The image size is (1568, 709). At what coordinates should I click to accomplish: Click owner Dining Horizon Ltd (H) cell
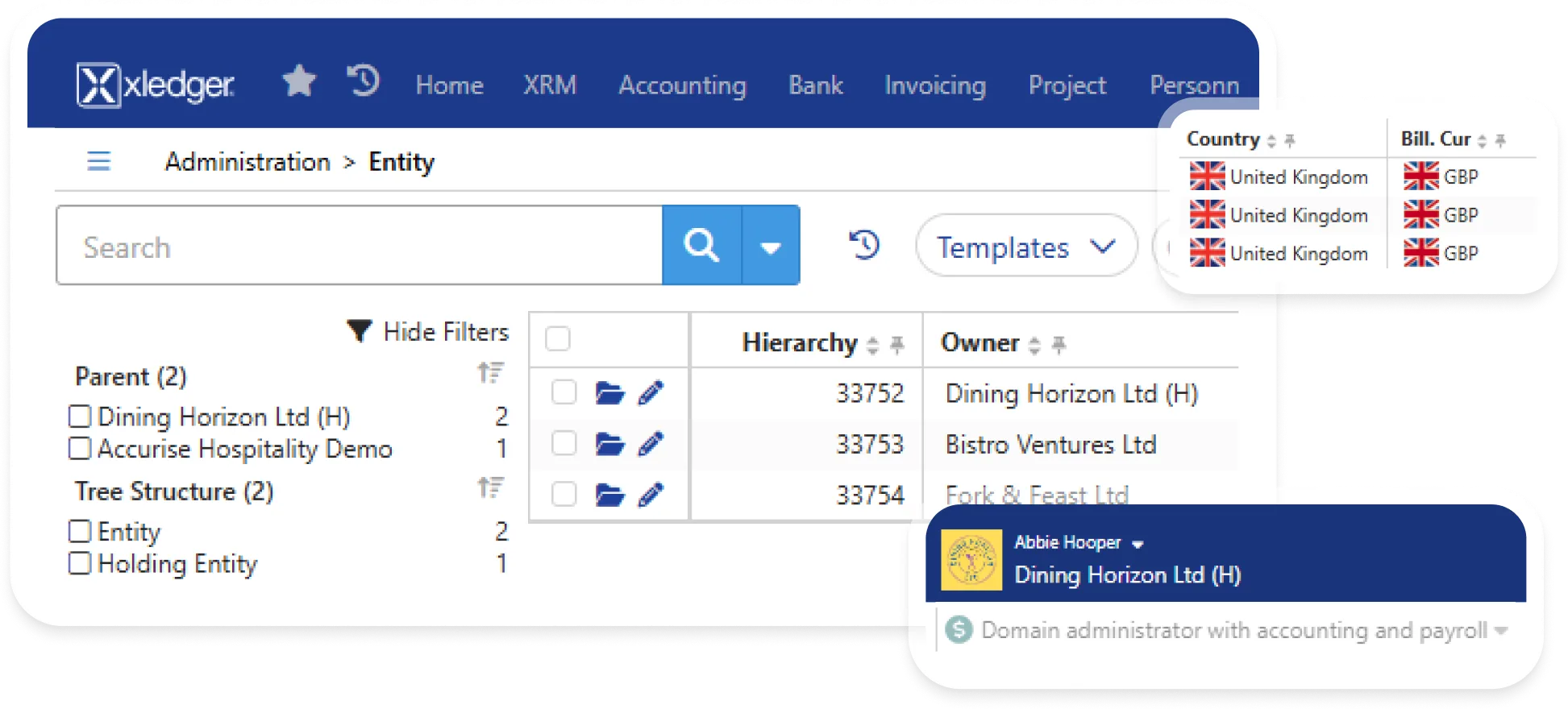(x=1071, y=393)
